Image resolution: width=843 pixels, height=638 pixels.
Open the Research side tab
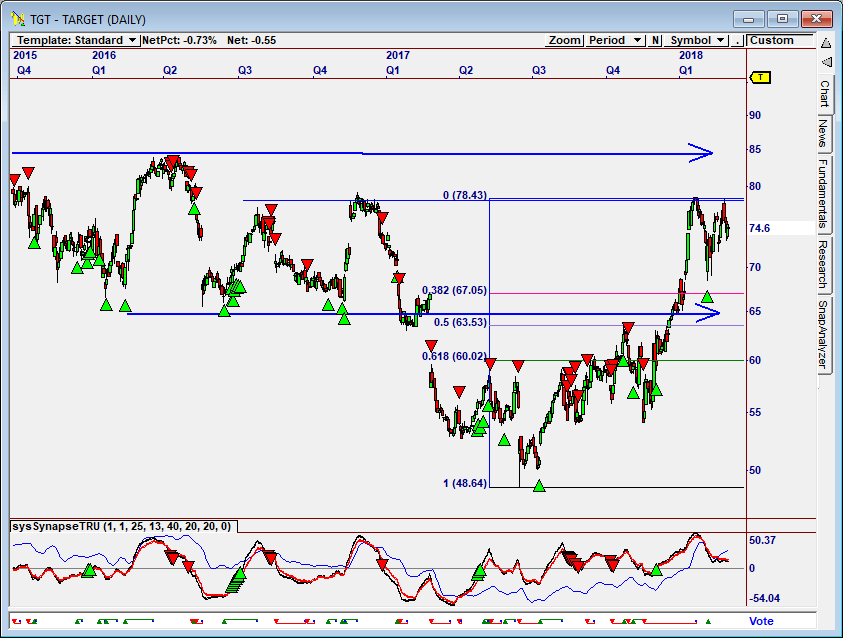pyautogui.click(x=824, y=264)
